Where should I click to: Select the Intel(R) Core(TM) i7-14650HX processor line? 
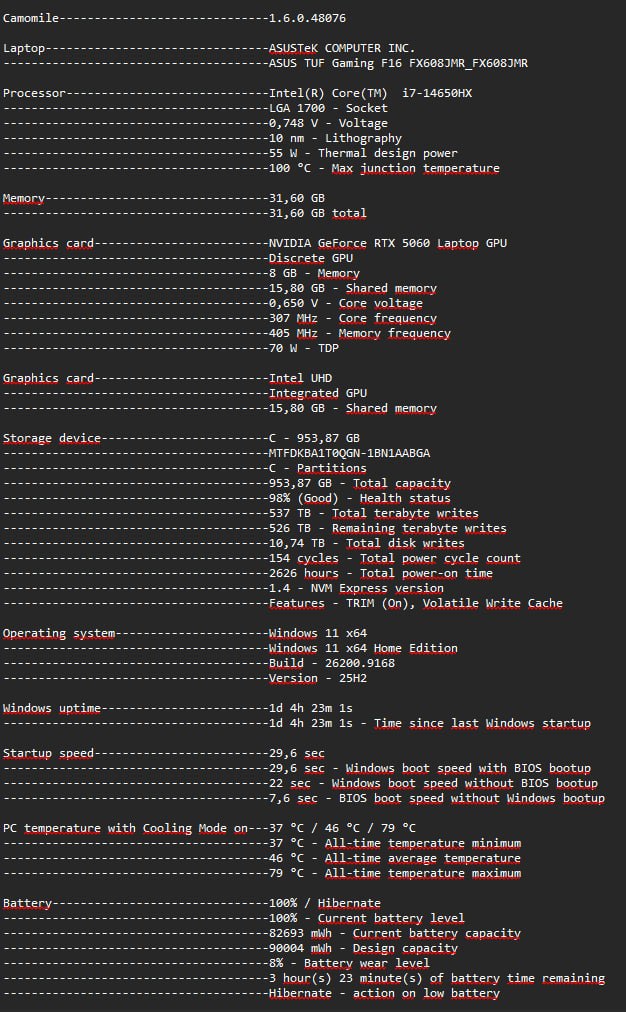click(x=370, y=93)
